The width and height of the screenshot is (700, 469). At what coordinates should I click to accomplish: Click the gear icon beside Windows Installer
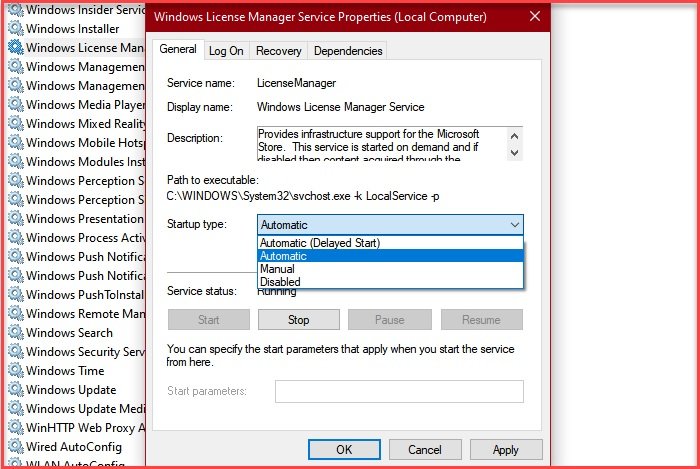pyautogui.click(x=15, y=28)
